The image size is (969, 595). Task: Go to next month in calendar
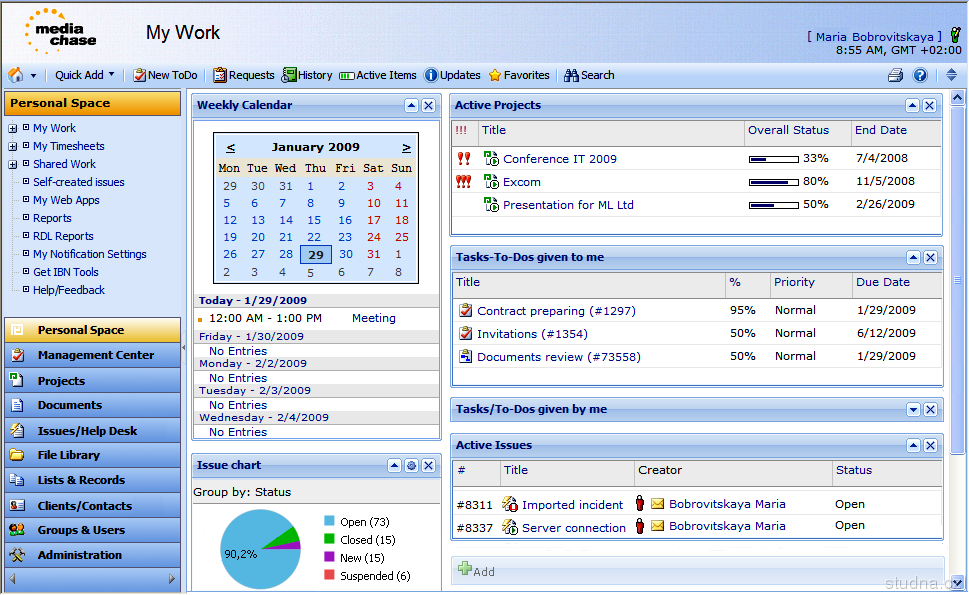tap(406, 147)
